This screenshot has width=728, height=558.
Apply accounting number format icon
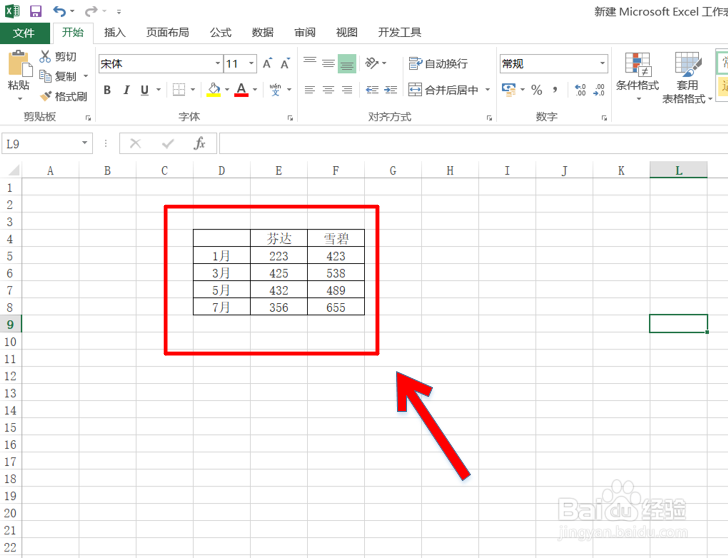pos(509,89)
